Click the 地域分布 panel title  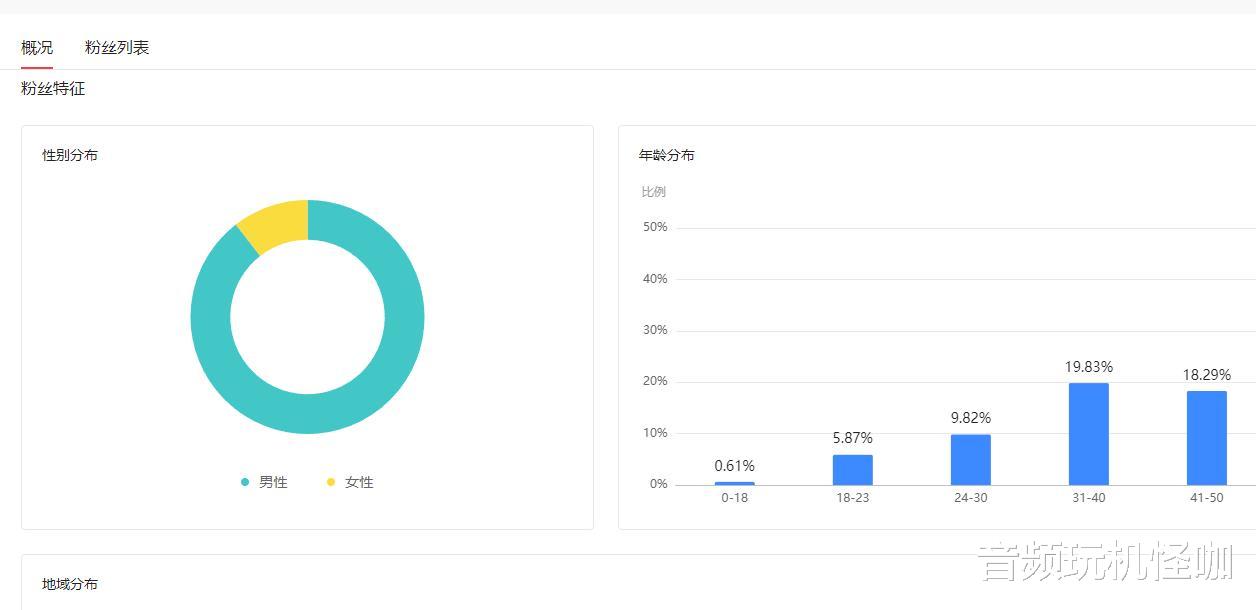(x=70, y=584)
